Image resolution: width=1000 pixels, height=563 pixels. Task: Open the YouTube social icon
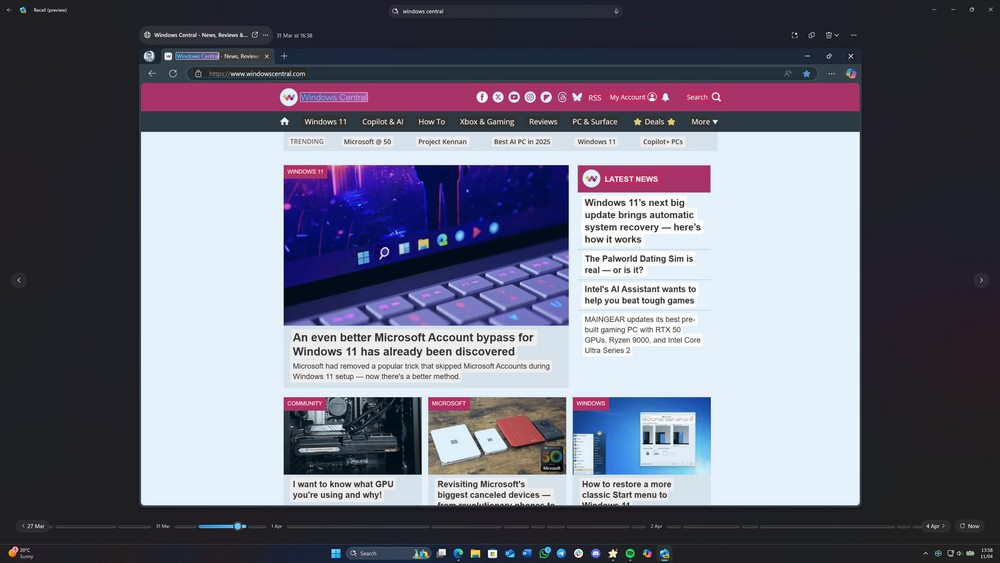(514, 97)
